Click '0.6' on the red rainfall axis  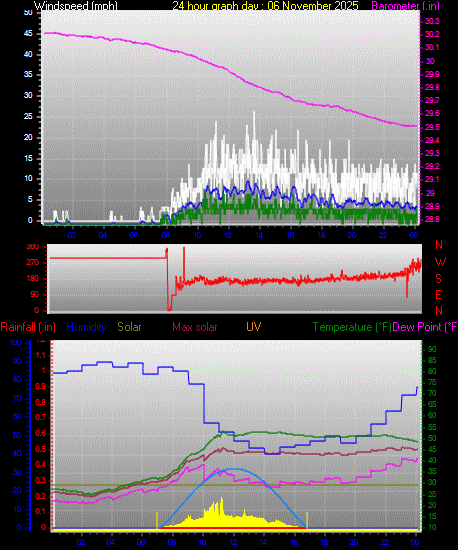(41, 434)
